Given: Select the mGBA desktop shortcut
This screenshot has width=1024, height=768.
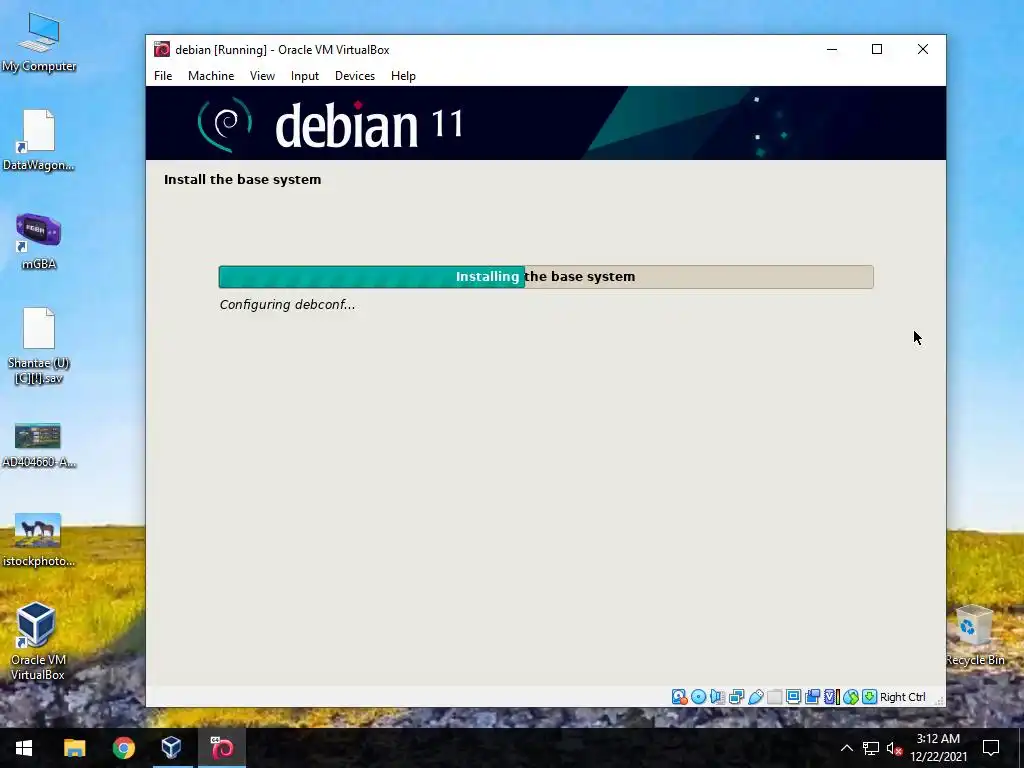Looking at the screenshot, I should pyautogui.click(x=39, y=241).
